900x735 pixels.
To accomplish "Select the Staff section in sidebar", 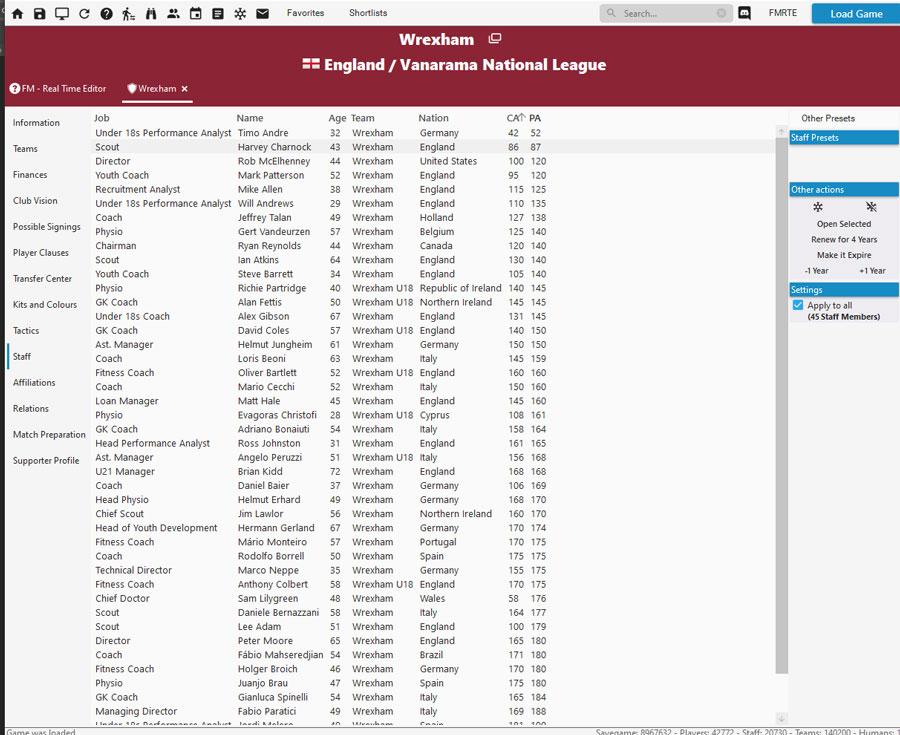I will [x=22, y=356].
